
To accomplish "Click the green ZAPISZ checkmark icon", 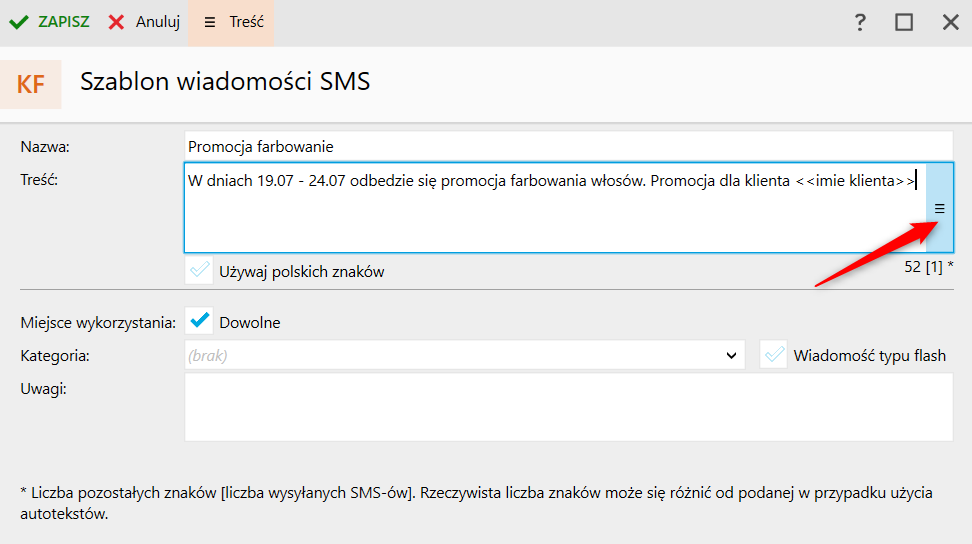I will 19,22.
